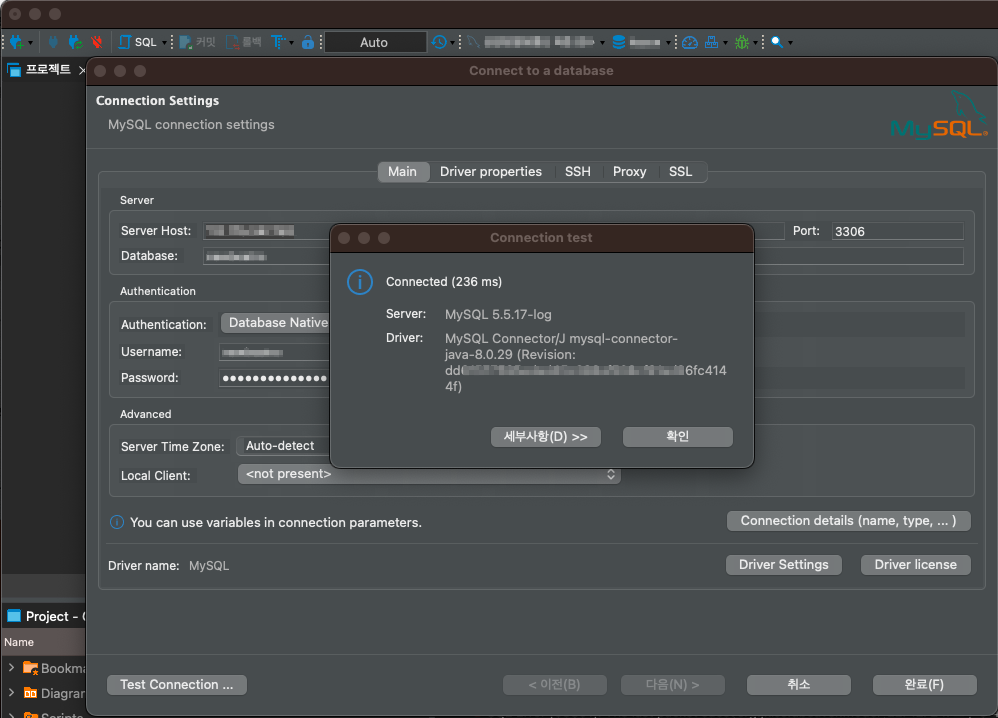Open the Auto transaction mode box
This screenshot has height=718, width=998.
[x=375, y=42]
